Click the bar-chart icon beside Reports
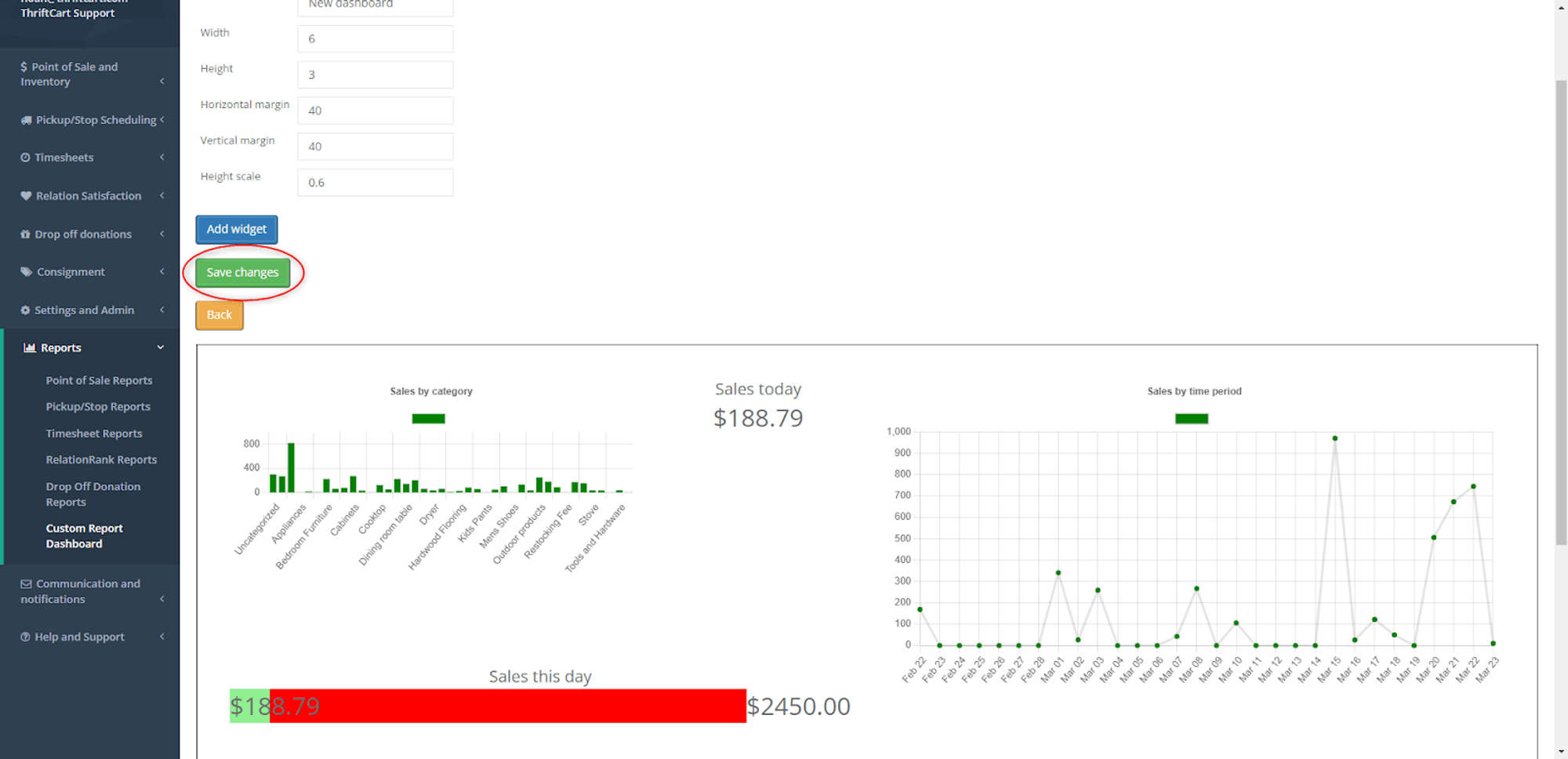 pos(29,347)
